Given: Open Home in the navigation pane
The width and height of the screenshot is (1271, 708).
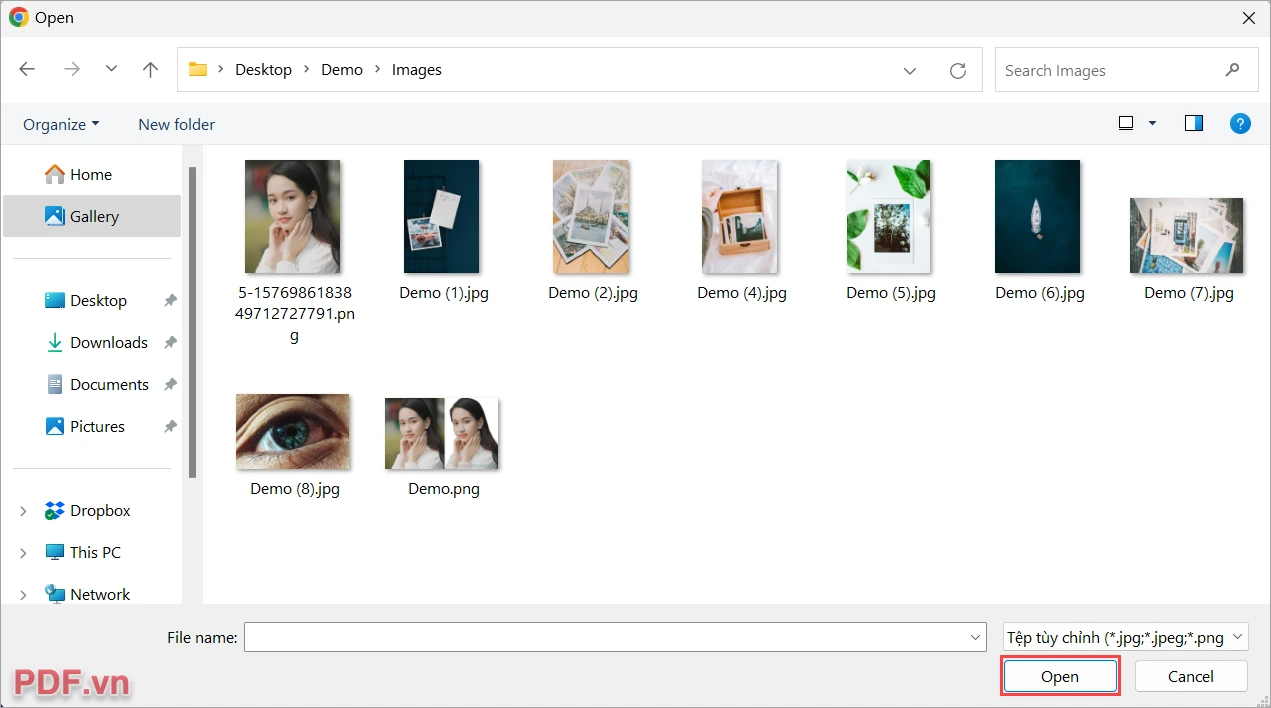Looking at the screenshot, I should [x=91, y=174].
